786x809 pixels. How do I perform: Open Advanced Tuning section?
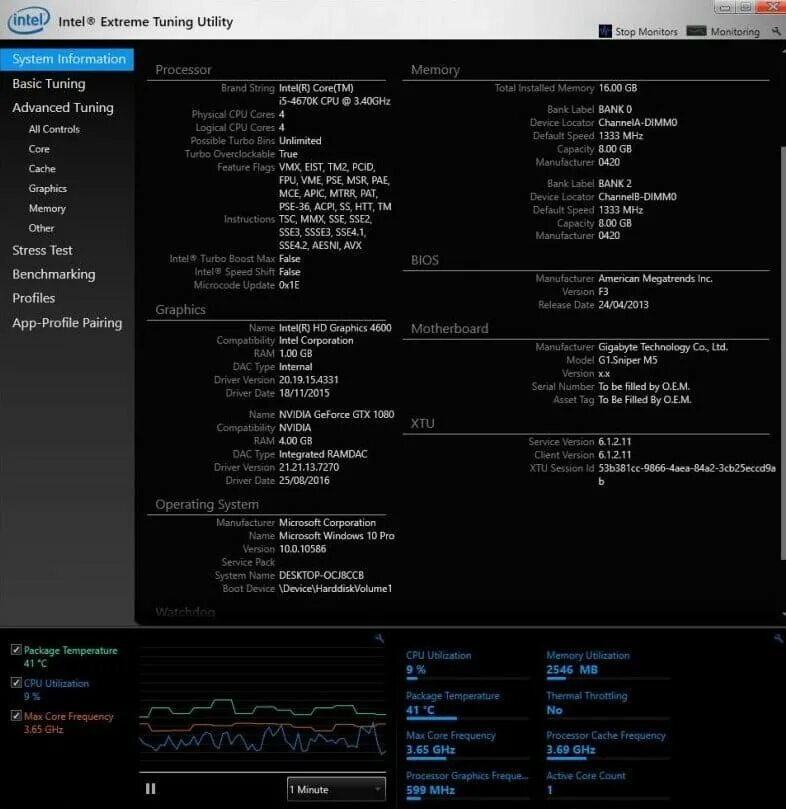(x=63, y=107)
